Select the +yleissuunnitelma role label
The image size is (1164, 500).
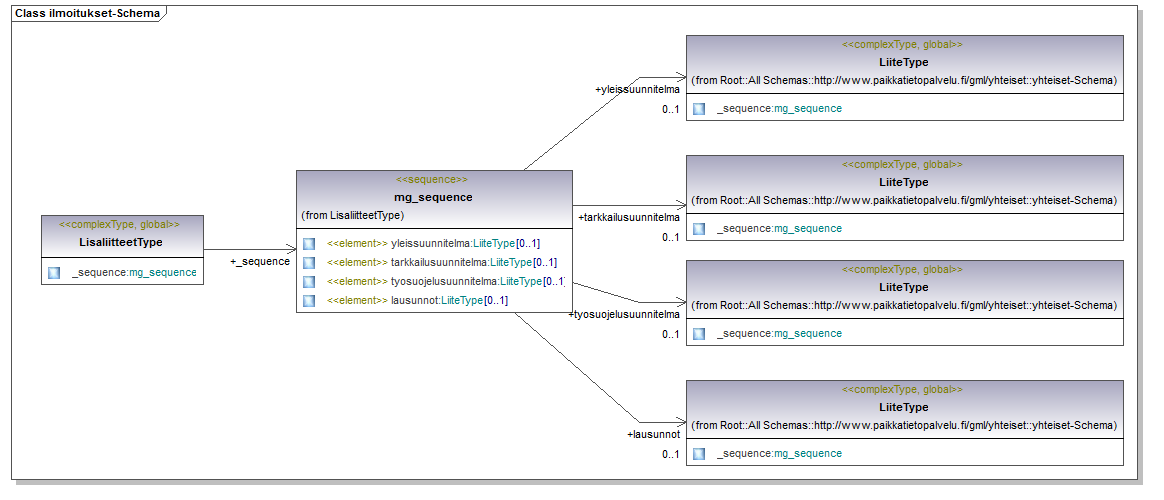pyautogui.click(x=637, y=89)
